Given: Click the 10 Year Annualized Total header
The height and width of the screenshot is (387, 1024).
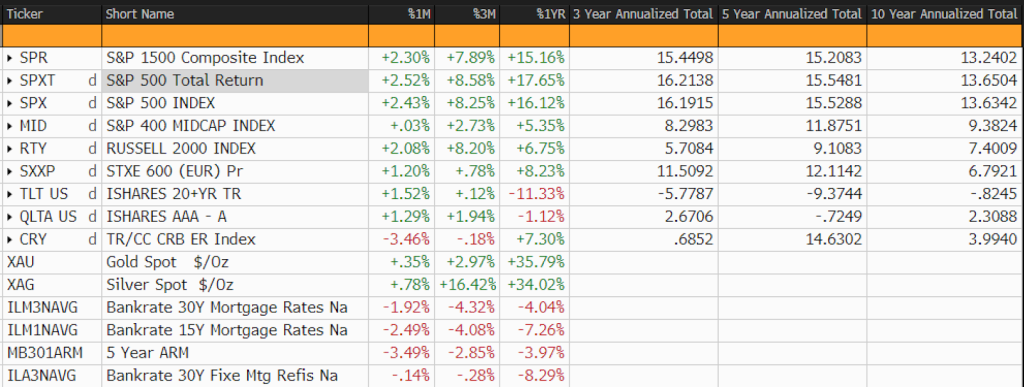Looking at the screenshot, I should [x=945, y=14].
